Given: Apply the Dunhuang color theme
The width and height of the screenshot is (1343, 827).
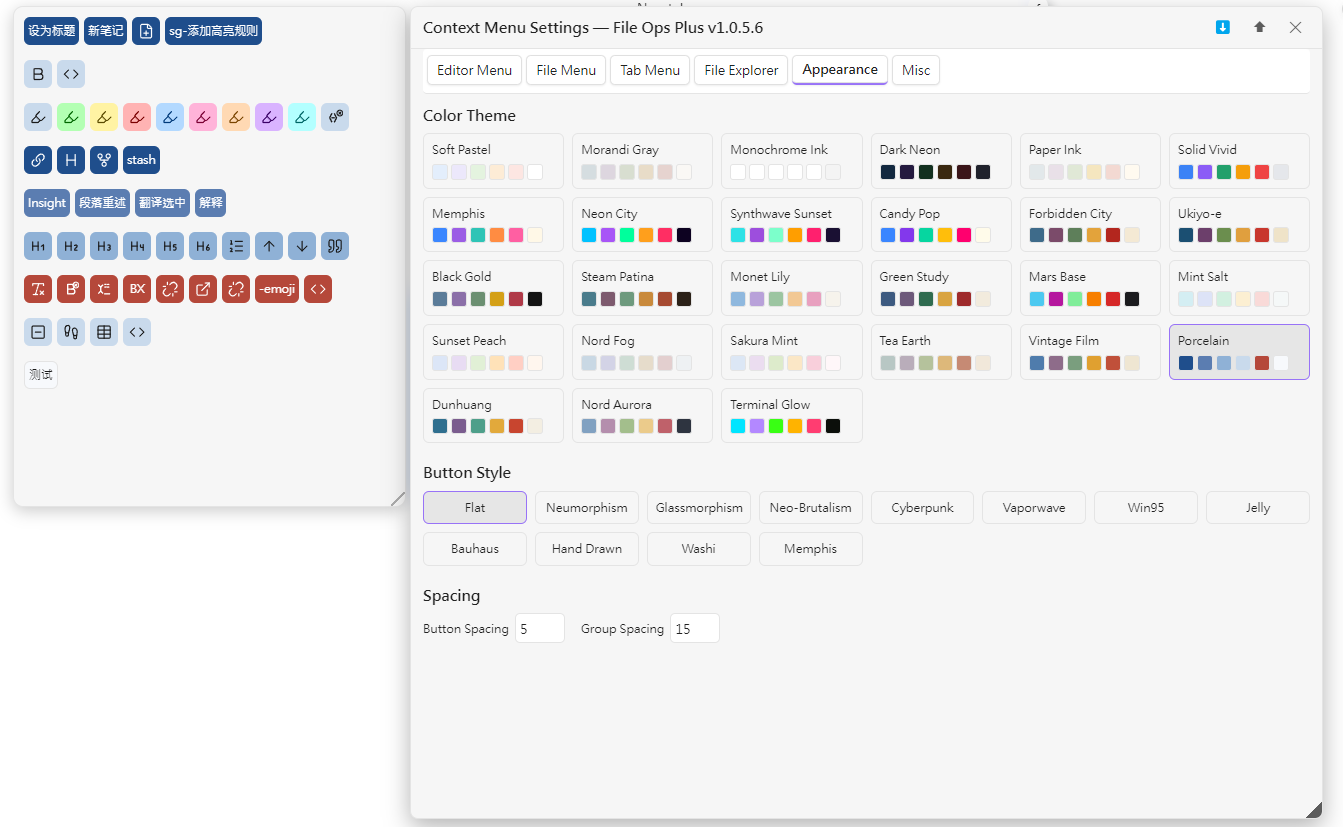Looking at the screenshot, I should [x=493, y=415].
